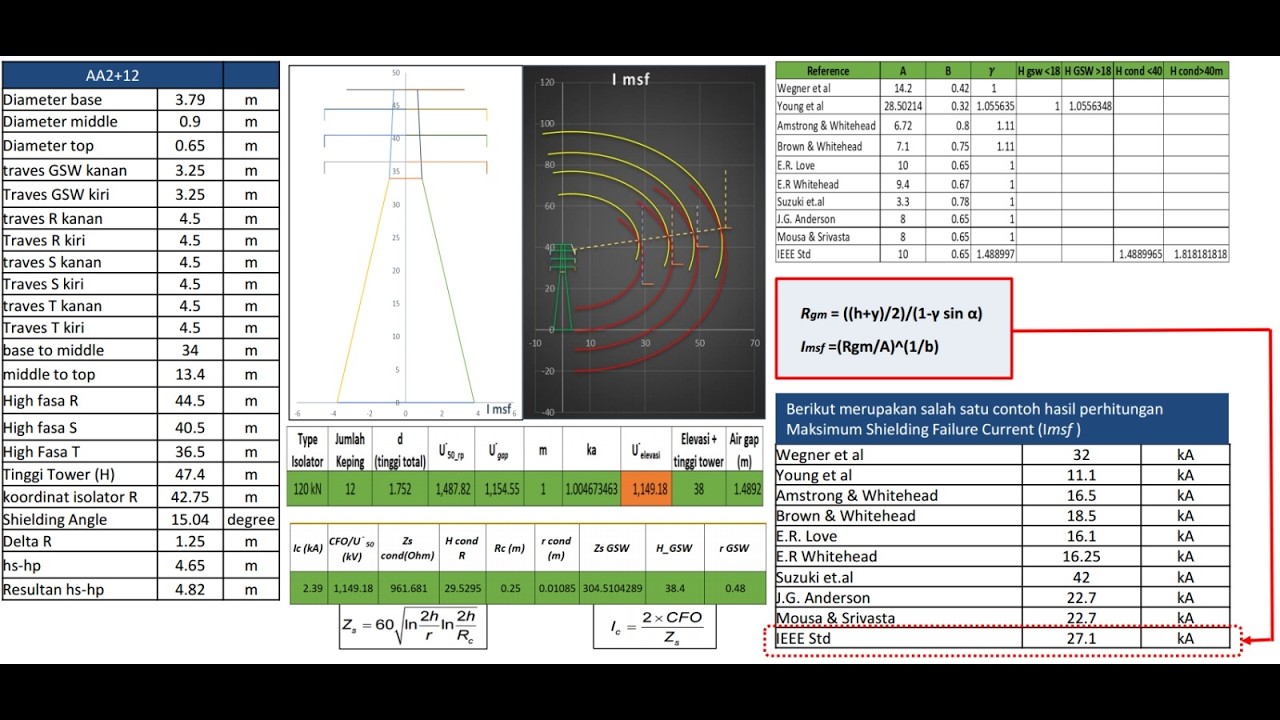Click the Zs square root formula box

pos(413,627)
